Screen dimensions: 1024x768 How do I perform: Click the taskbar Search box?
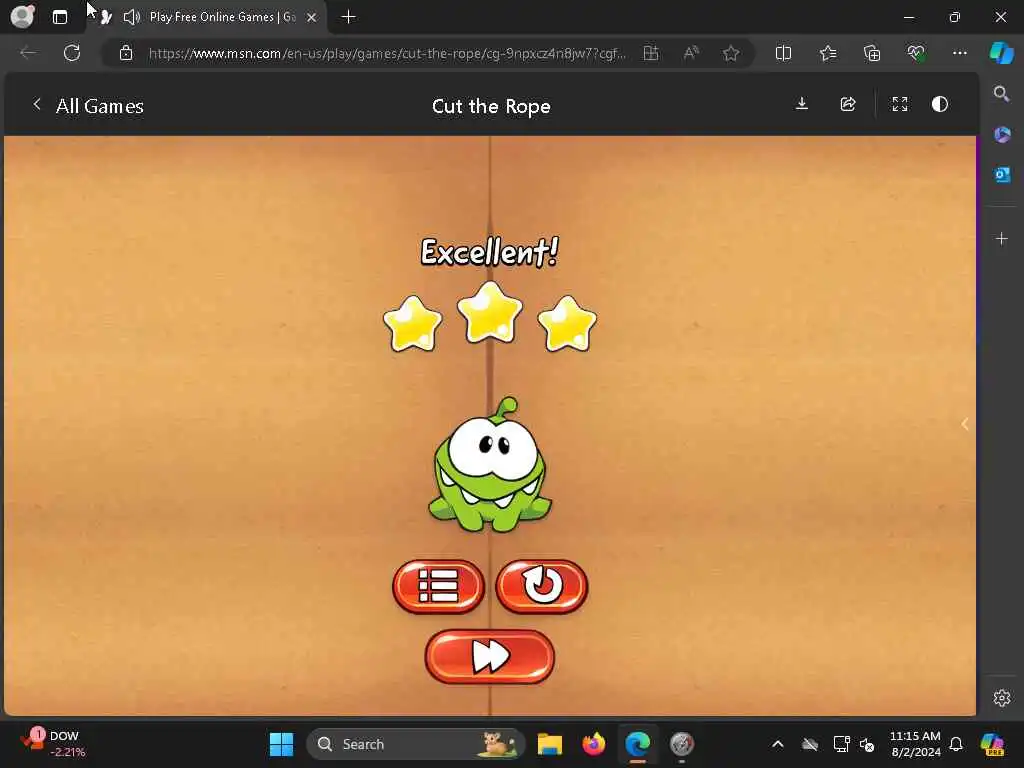click(x=416, y=744)
